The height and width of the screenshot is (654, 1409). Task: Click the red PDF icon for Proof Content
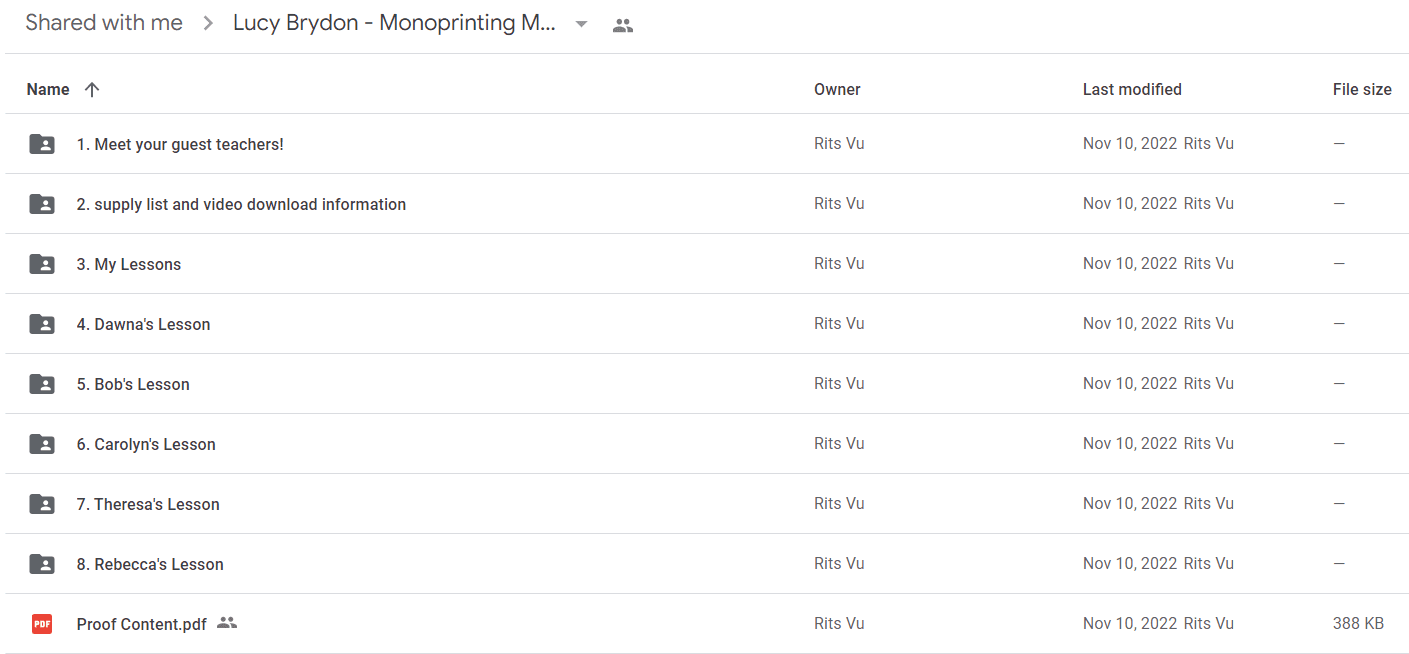tap(42, 624)
